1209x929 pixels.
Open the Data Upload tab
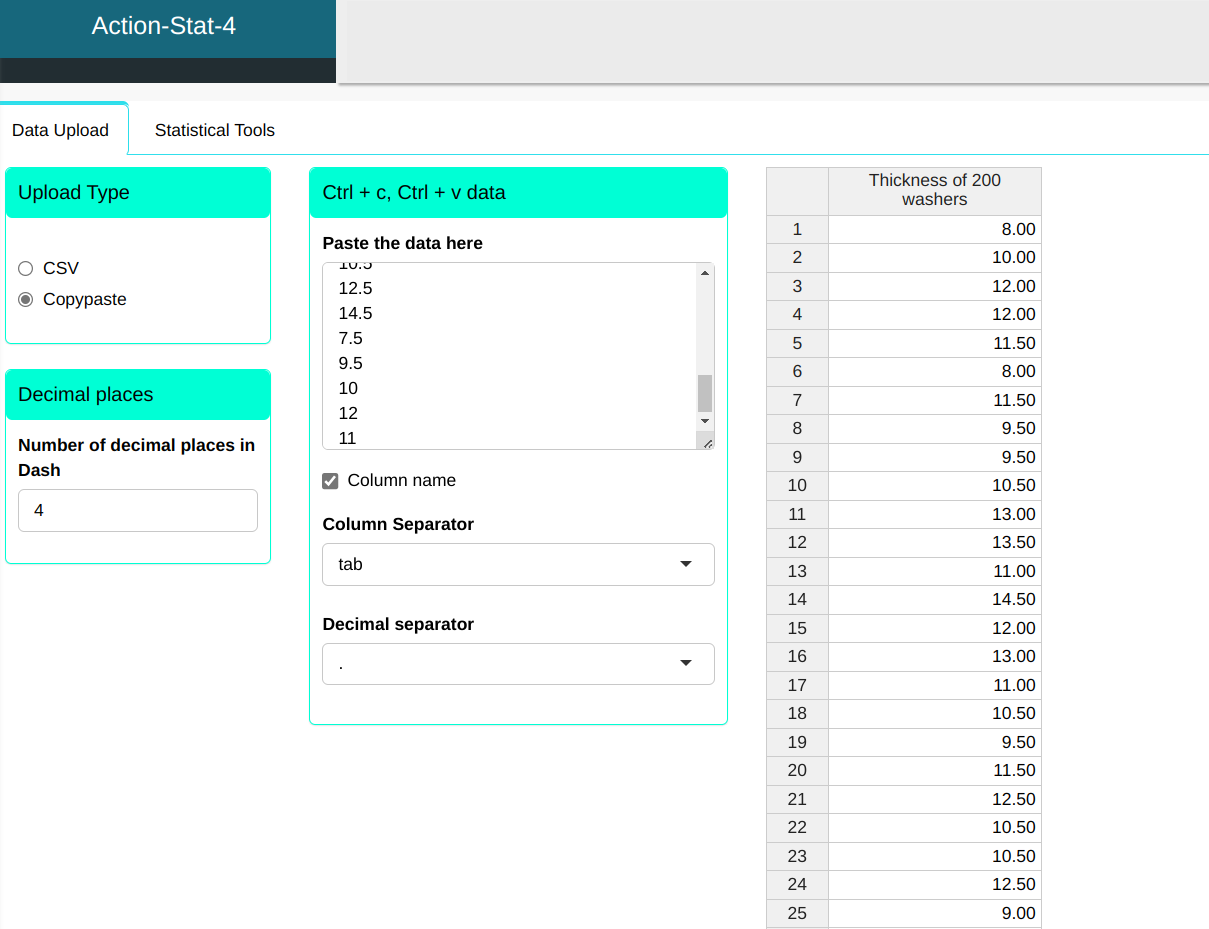click(x=60, y=130)
